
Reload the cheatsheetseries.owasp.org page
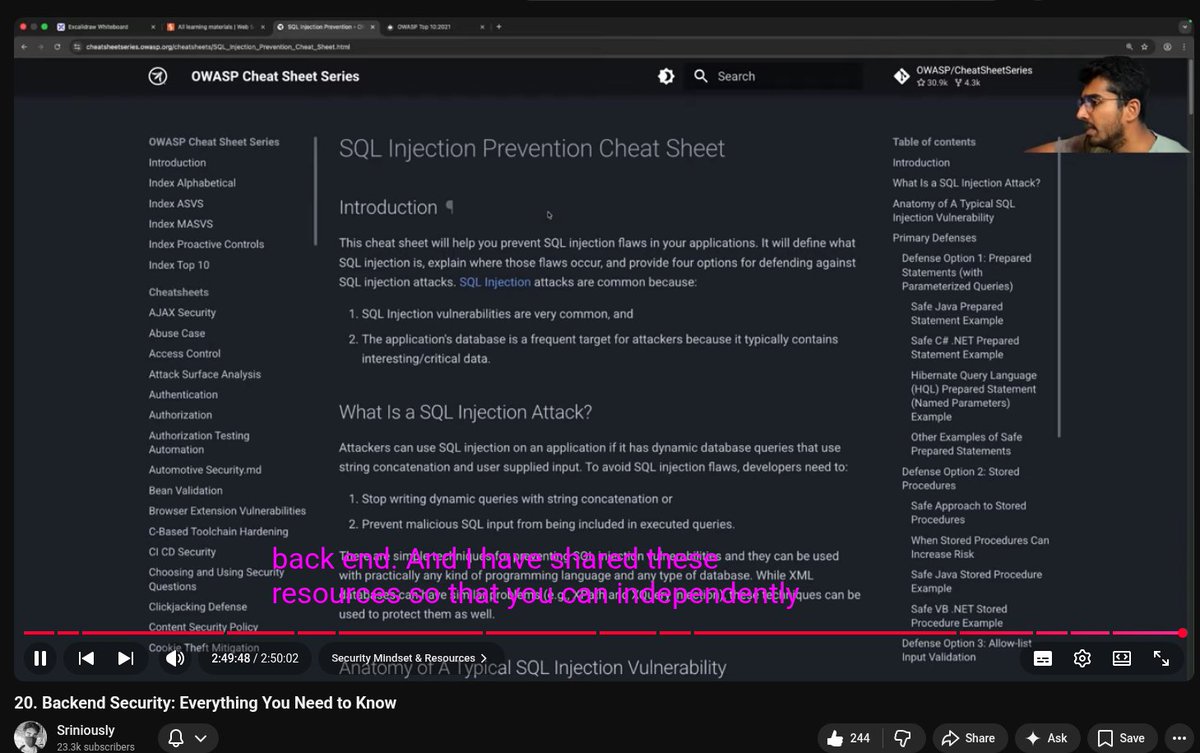tap(58, 46)
